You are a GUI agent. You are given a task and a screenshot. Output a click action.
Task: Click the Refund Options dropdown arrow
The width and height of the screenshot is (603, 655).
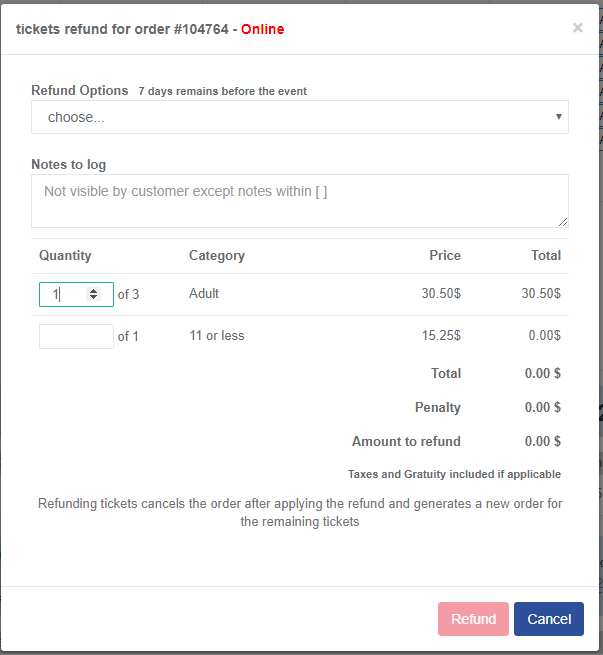click(558, 117)
